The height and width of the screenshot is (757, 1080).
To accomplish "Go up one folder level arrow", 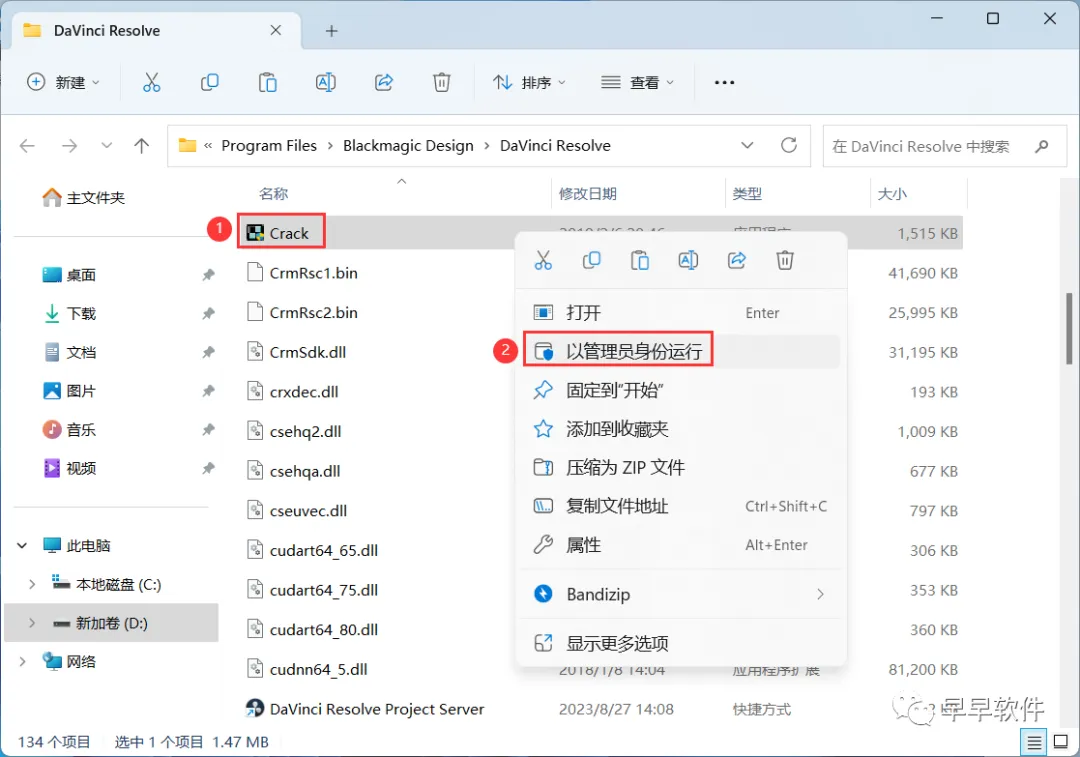I will tap(142, 146).
